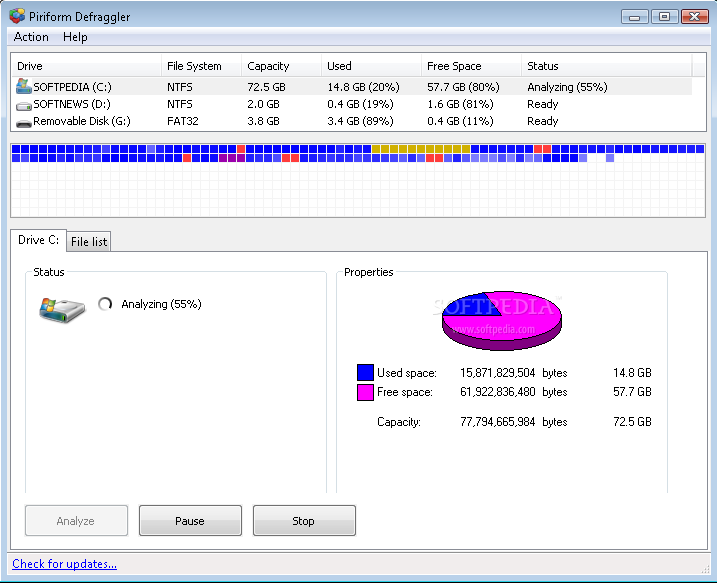Sort by the Status column header
Viewport: 717px width, 584px height.
click(606, 66)
